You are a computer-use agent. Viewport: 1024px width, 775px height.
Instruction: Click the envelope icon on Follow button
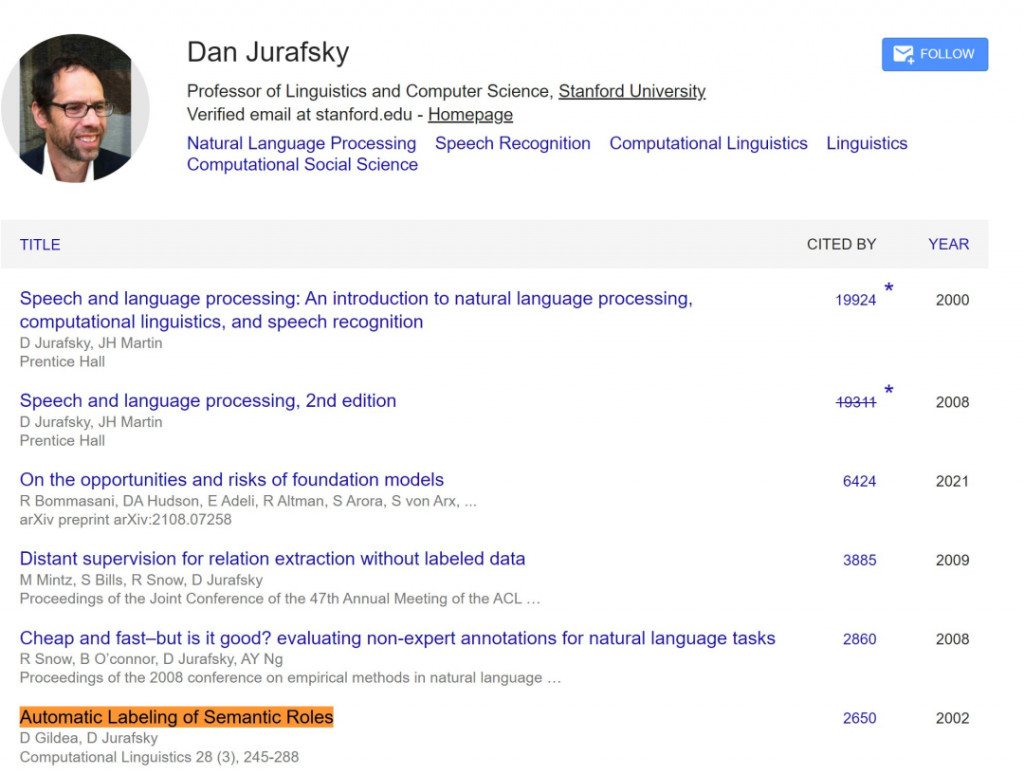click(904, 54)
